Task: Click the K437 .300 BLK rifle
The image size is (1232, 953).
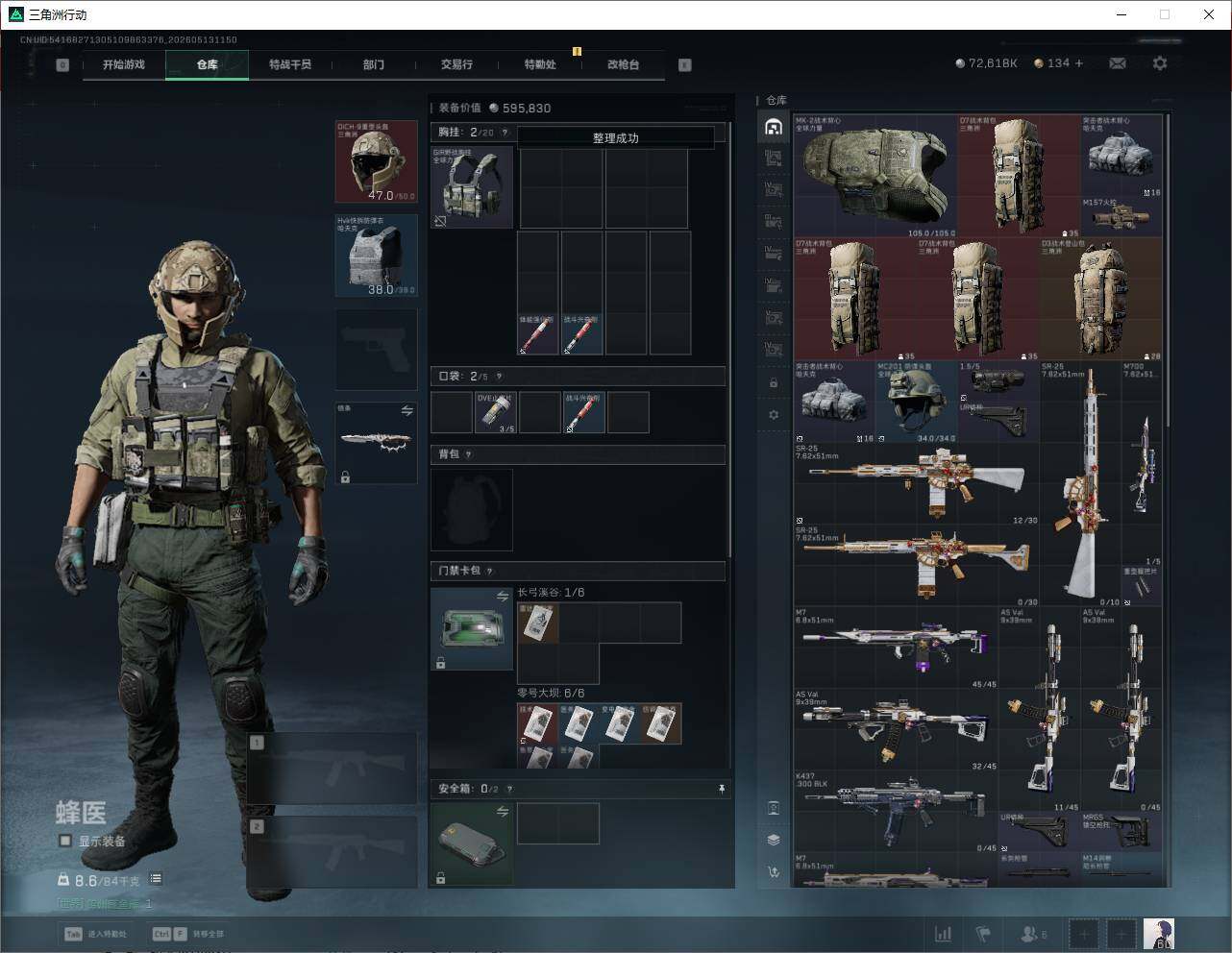Action: (x=896, y=813)
